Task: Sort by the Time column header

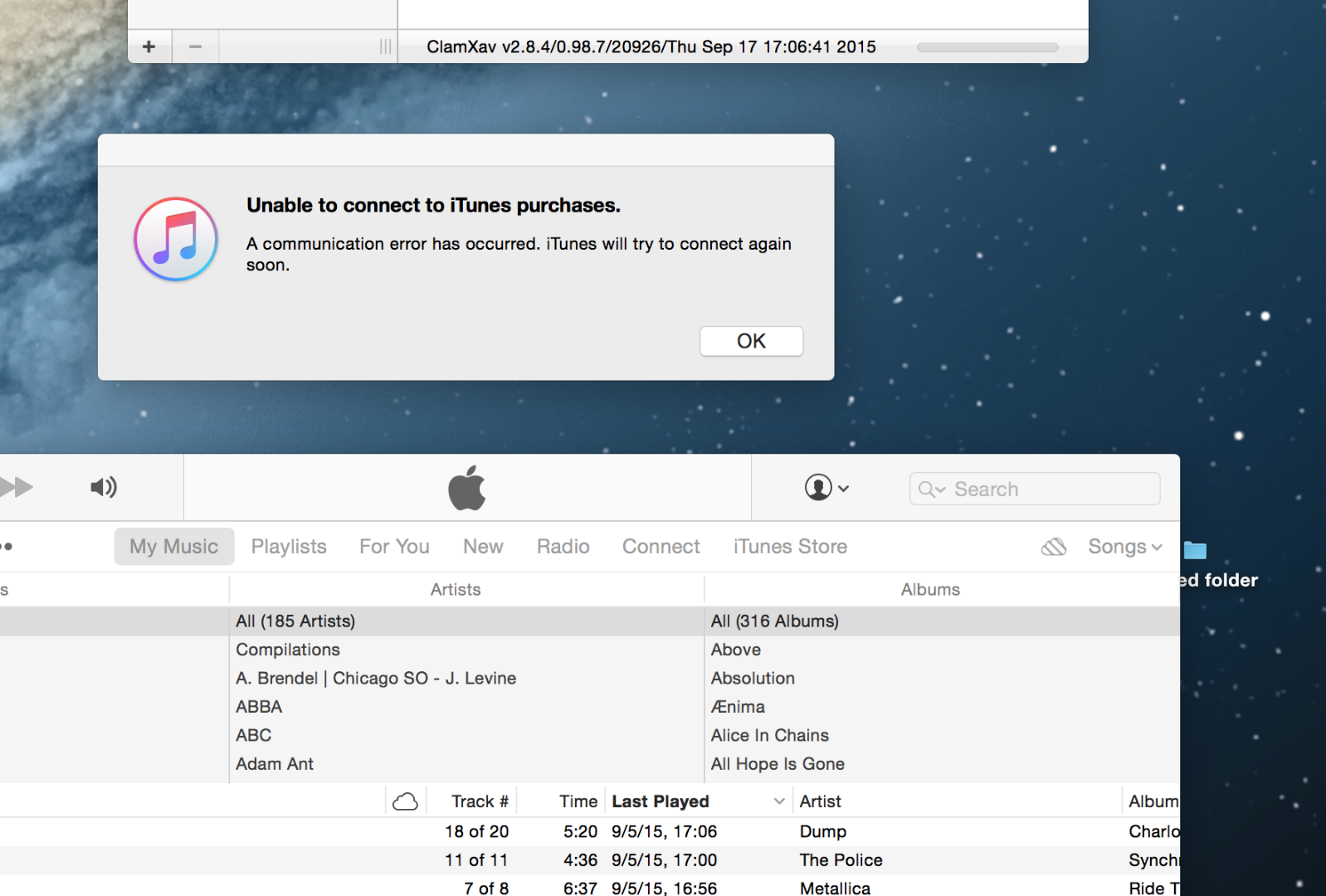Action: pos(578,801)
